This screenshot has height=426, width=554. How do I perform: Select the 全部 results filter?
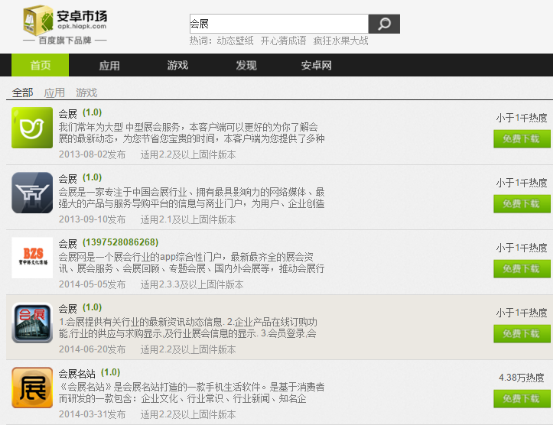23,93
